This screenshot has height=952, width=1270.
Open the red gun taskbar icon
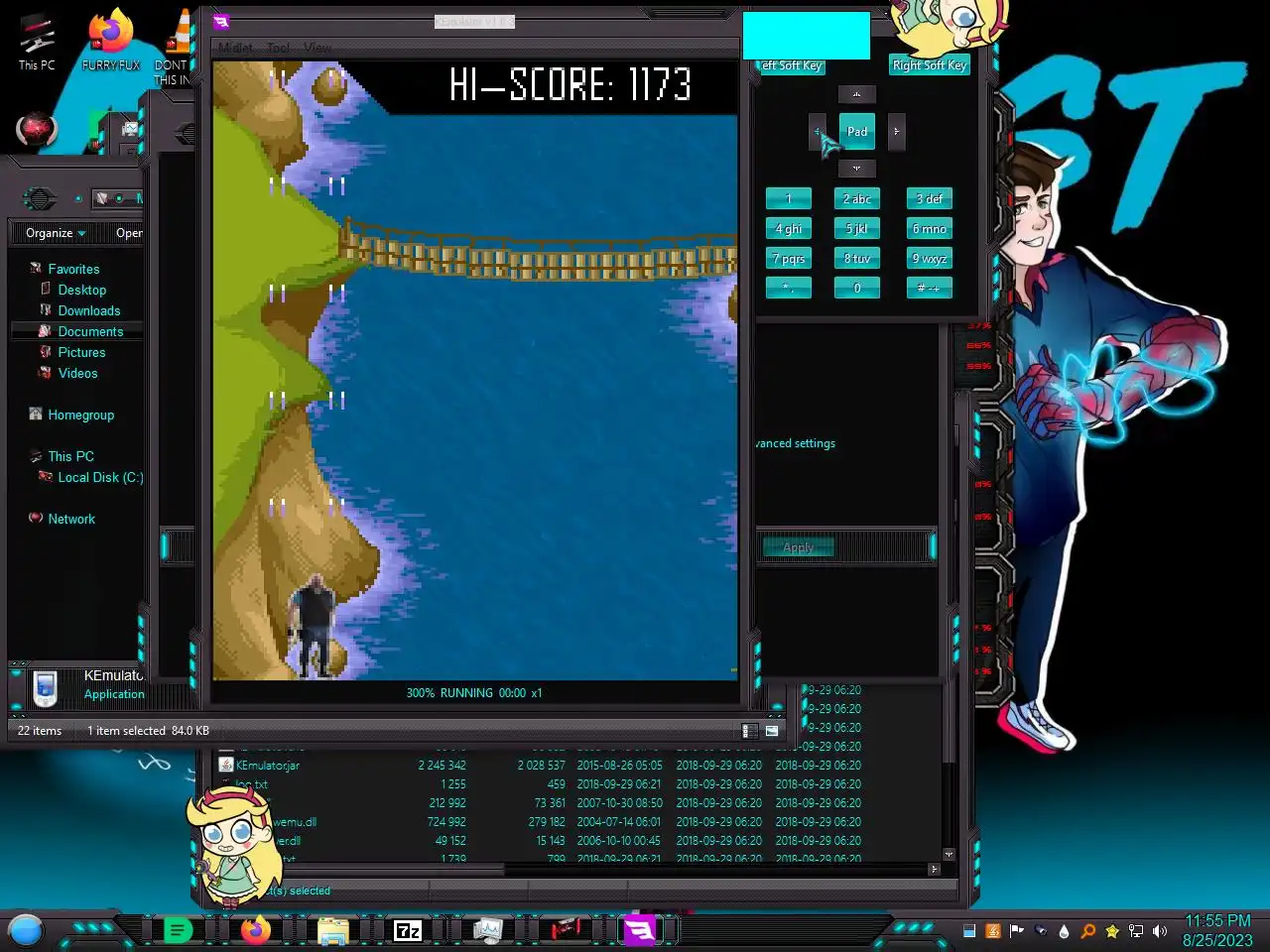pos(565,930)
